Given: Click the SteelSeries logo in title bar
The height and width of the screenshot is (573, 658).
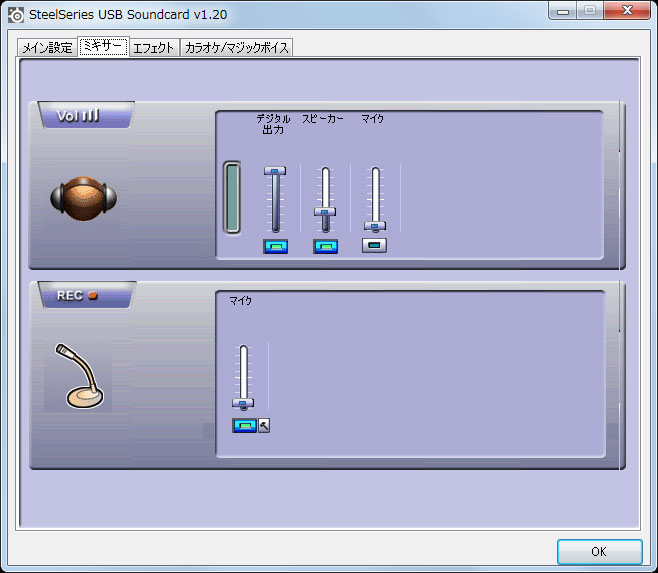Looking at the screenshot, I should (16, 15).
